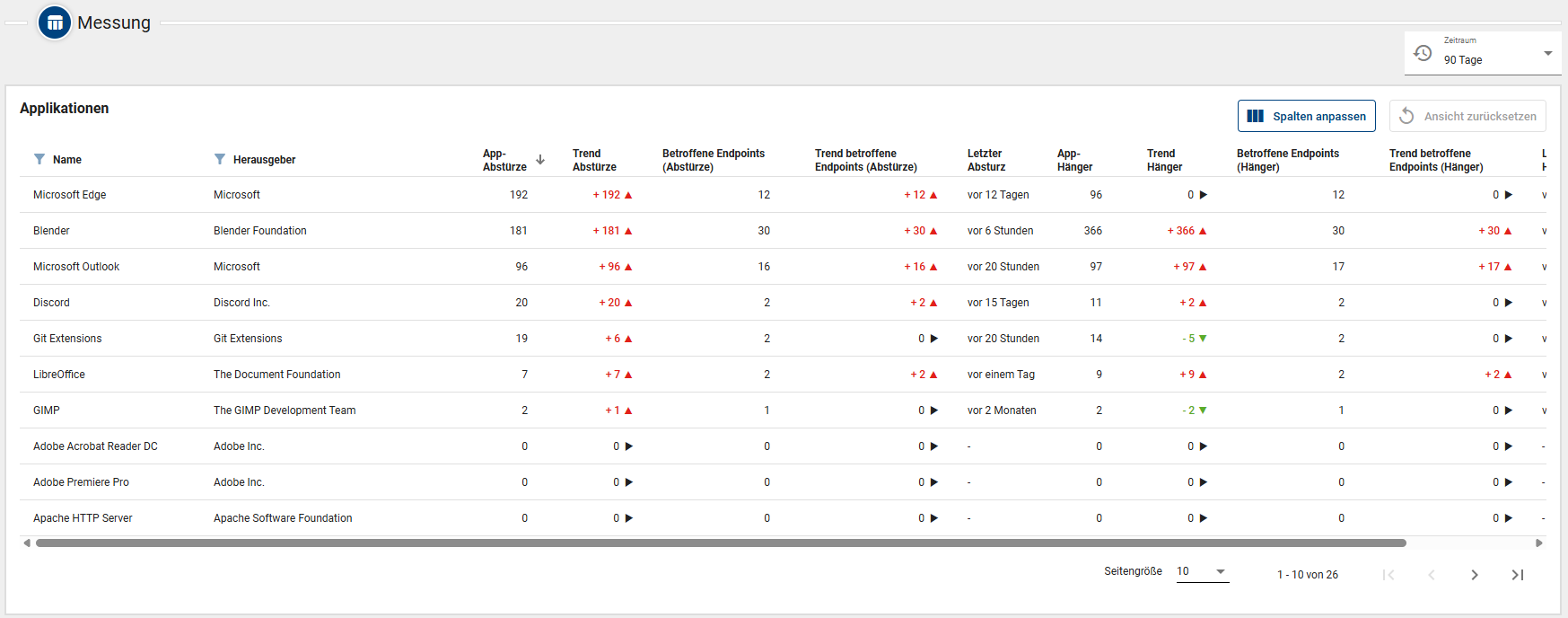Click the Ansicht zurücksetzen button

click(1467, 116)
